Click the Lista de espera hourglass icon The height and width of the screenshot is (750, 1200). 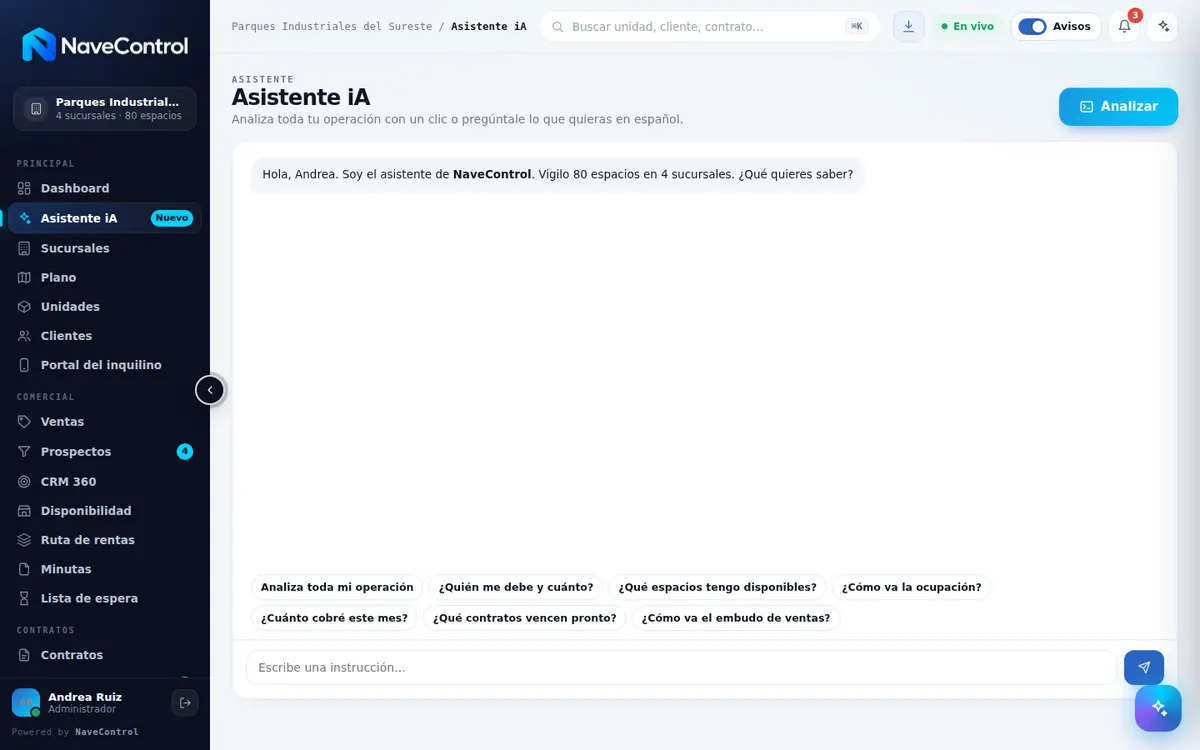tap(25, 598)
